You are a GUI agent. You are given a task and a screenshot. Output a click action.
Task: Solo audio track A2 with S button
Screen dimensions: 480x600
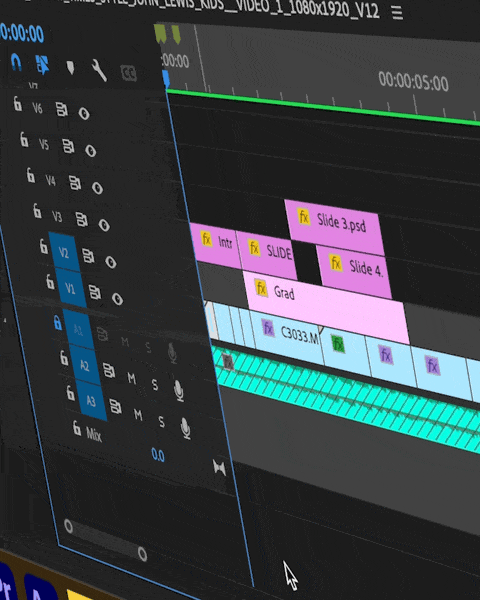(x=155, y=385)
